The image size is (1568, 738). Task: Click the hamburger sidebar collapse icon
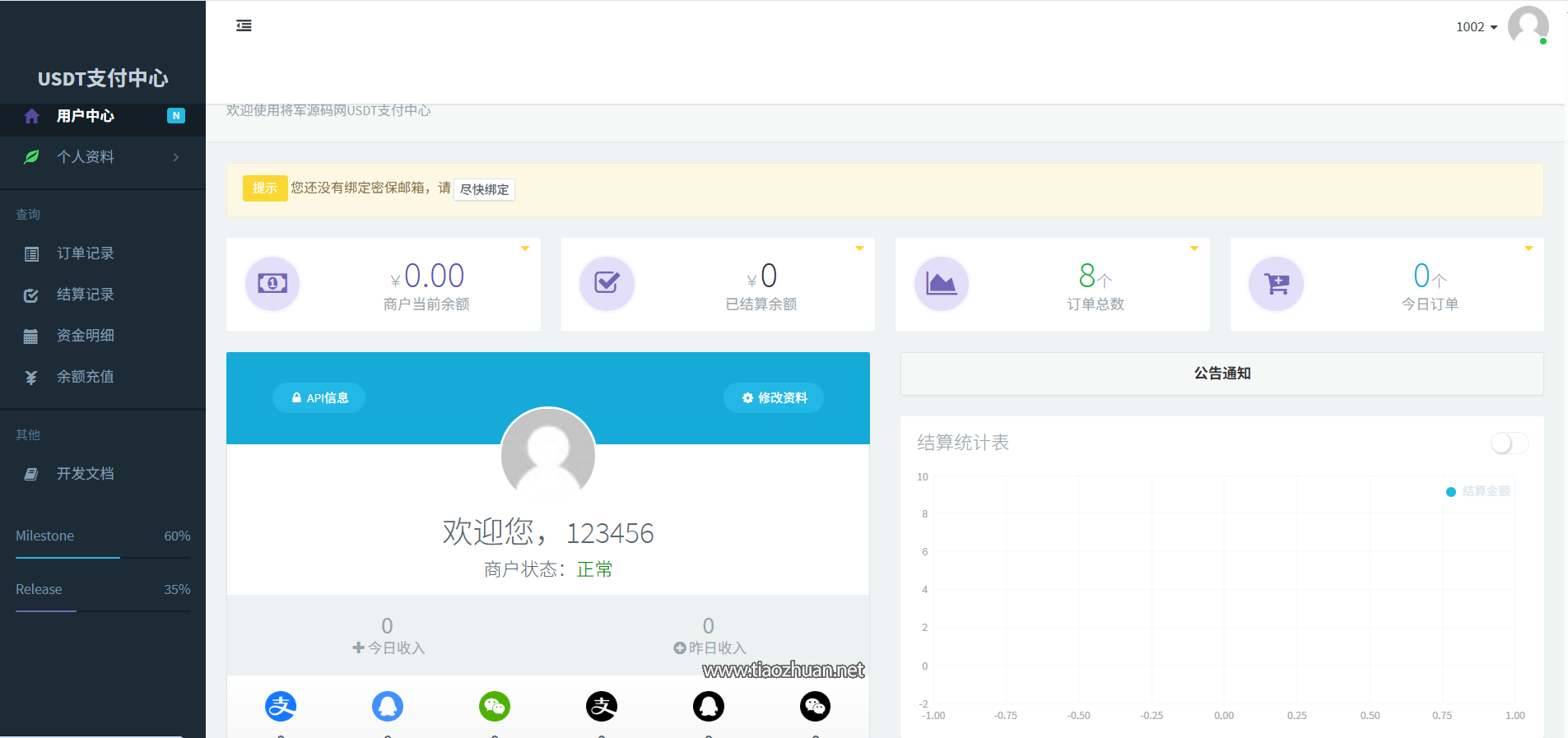pos(244,26)
